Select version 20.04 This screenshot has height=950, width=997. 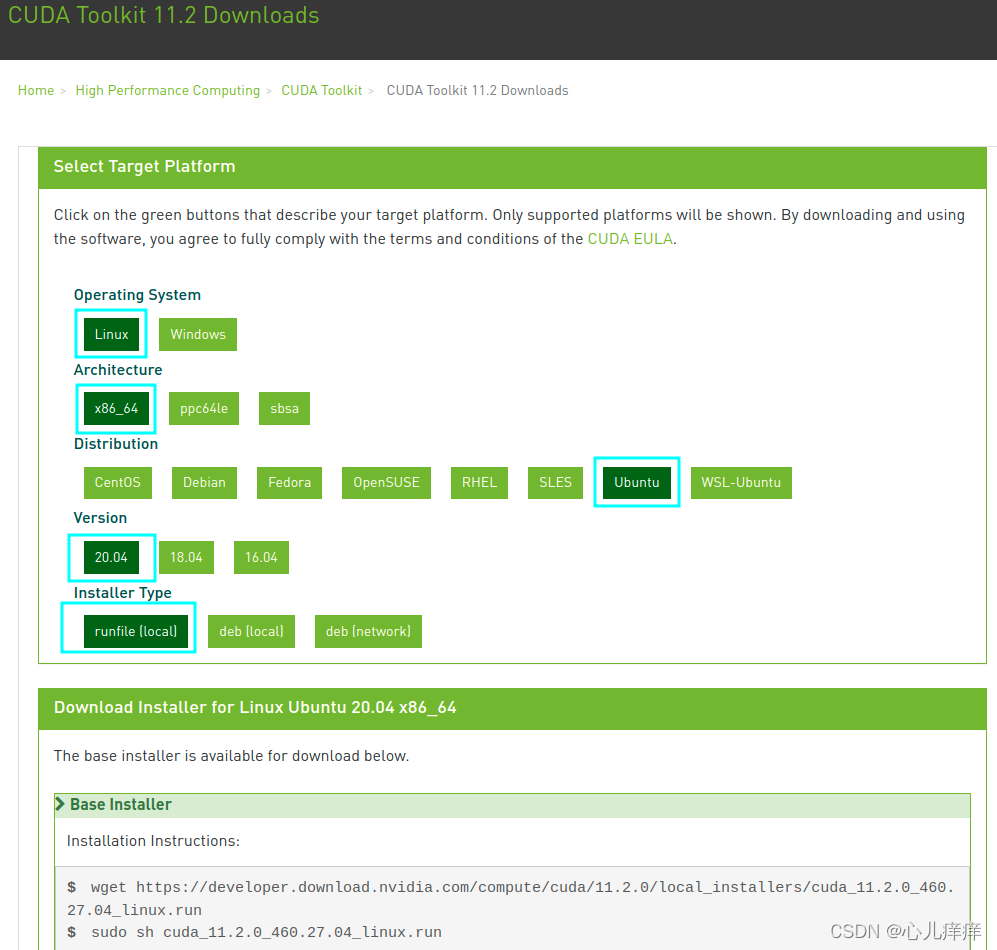111,558
